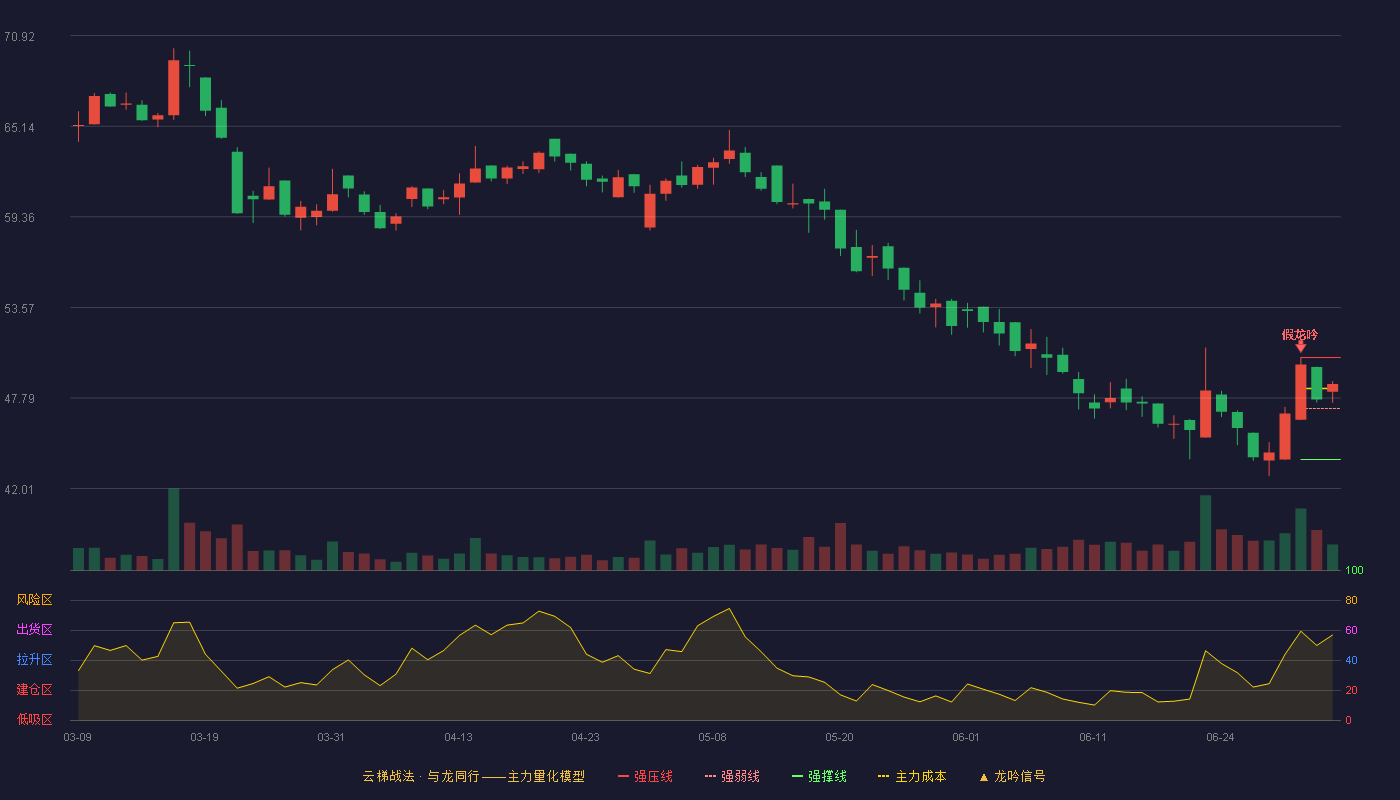Toggle the 龙吟信号 legend entry
This screenshot has width=1400, height=800.
tap(1012, 776)
